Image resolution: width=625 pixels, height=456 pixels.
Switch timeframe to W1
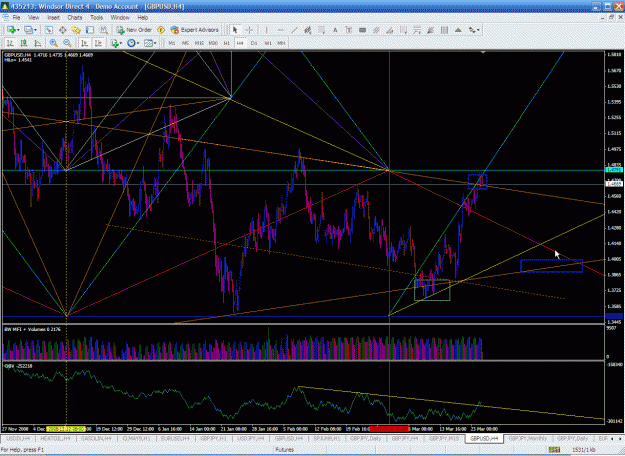pyautogui.click(x=268, y=43)
